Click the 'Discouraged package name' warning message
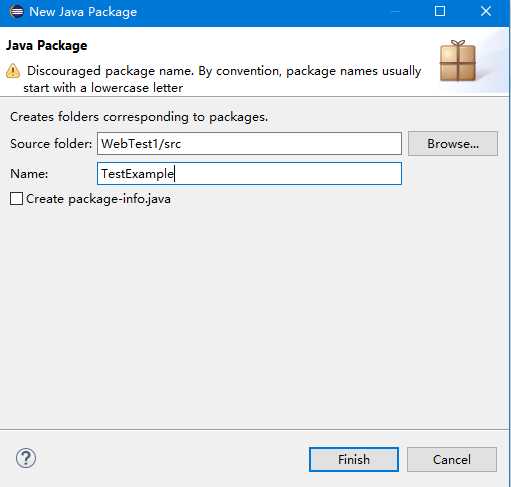Image resolution: width=511 pixels, height=487 pixels. [x=222, y=79]
